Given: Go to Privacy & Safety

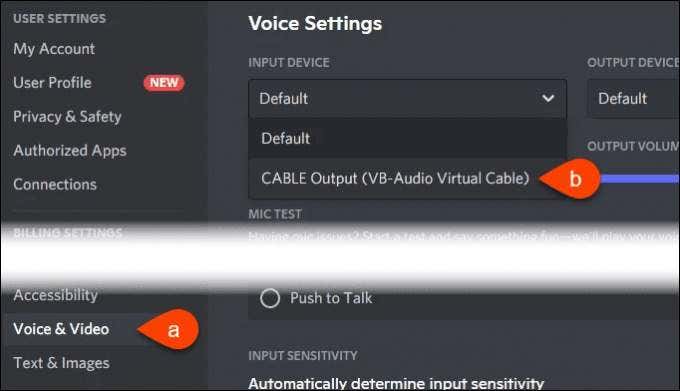Looking at the screenshot, I should click(67, 117).
